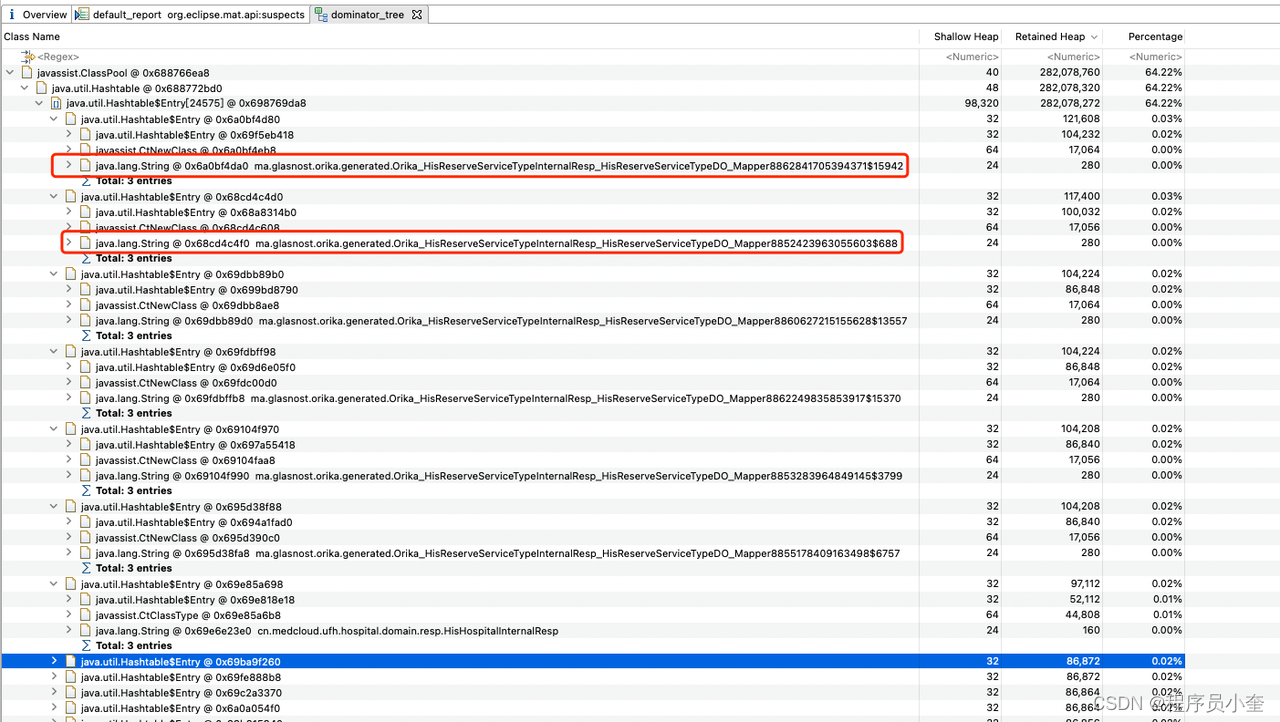
Task: Collapse java.util.Hashtable @ 0x688772bd0 node
Action: (25, 88)
